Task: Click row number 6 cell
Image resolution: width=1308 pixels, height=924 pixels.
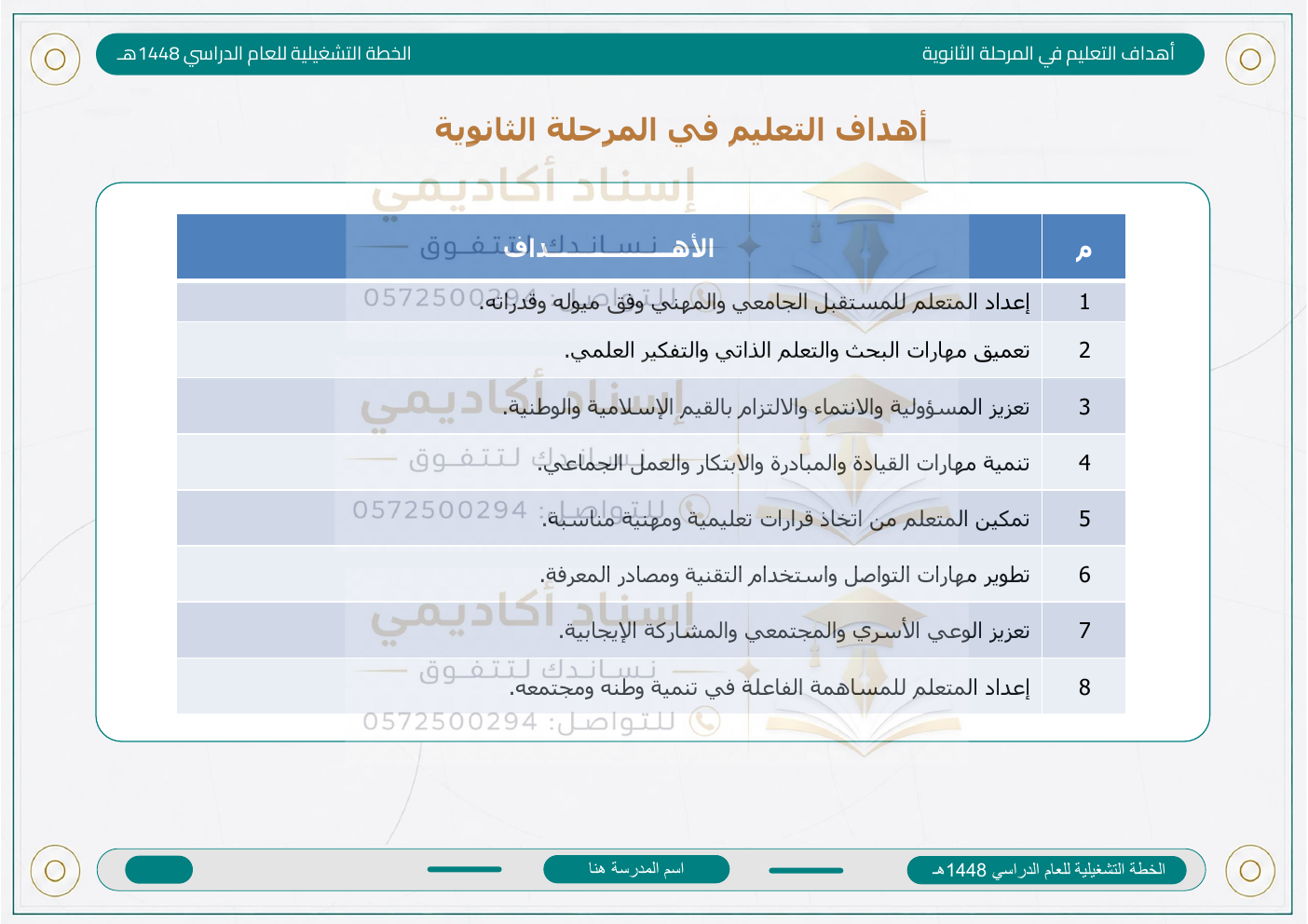Action: pyautogui.click(x=1083, y=575)
